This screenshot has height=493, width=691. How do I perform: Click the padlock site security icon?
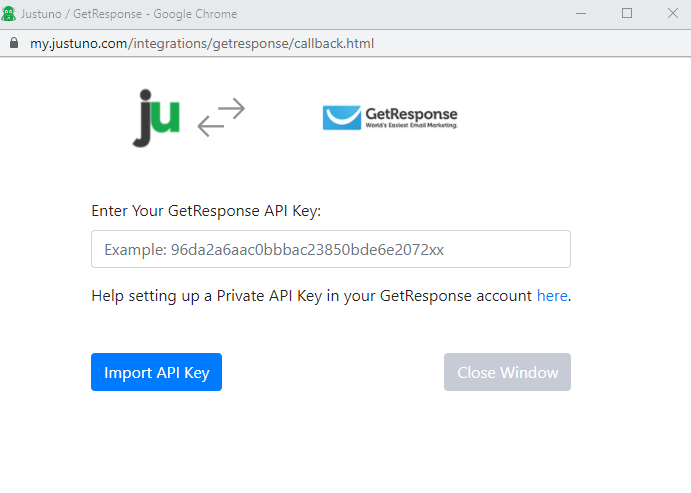(14, 43)
